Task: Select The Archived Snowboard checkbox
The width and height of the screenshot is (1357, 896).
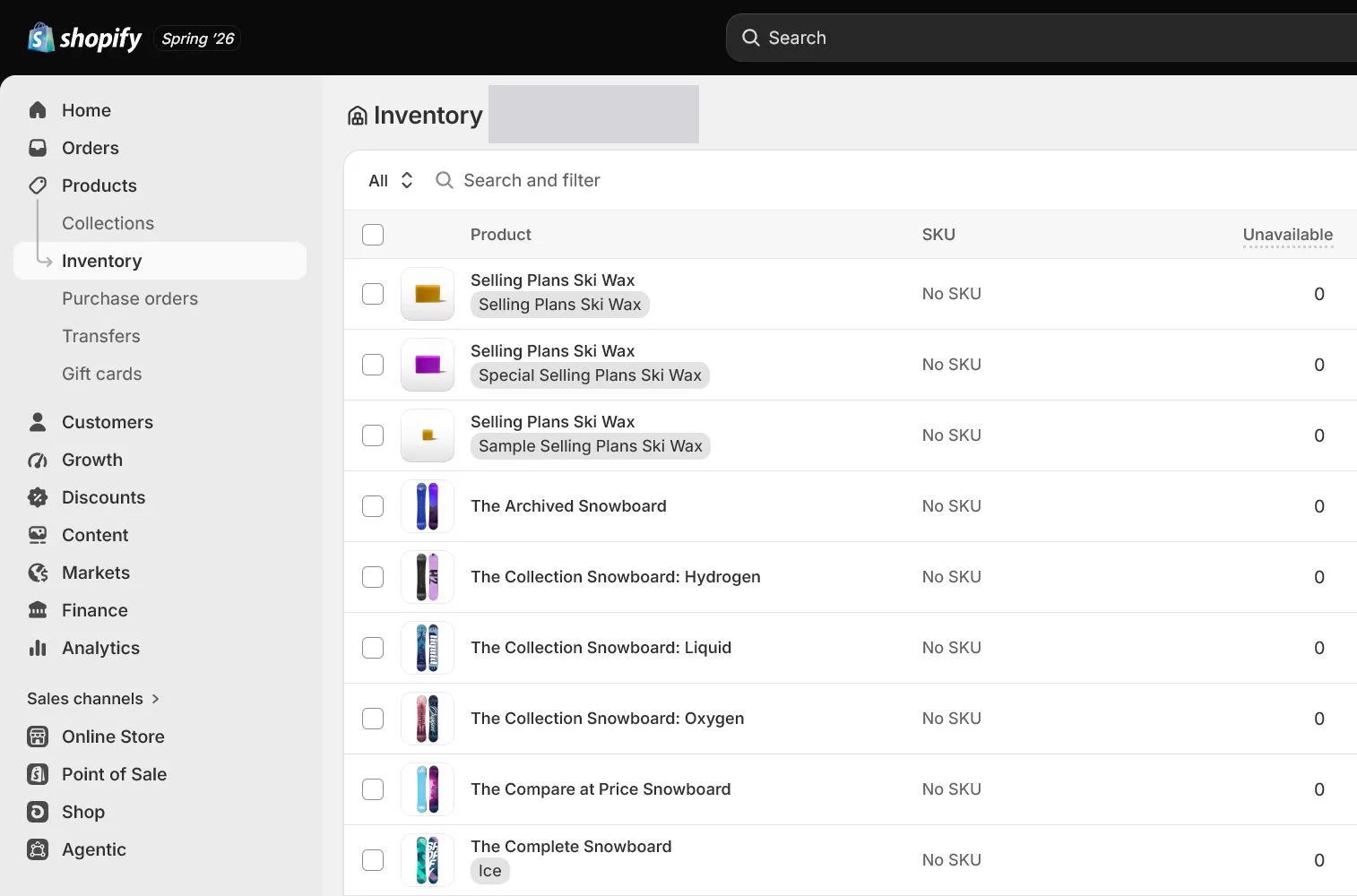Action: pos(373,506)
